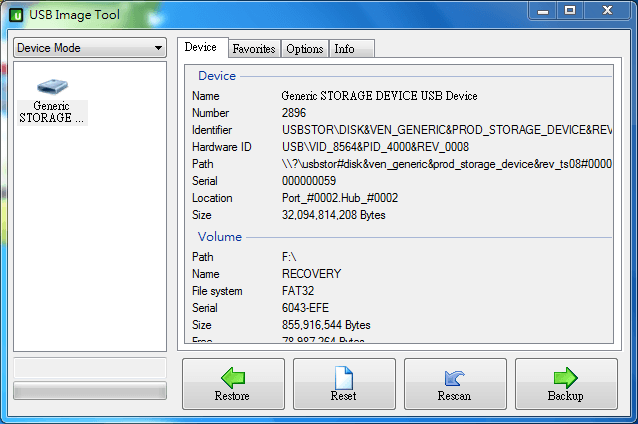Viewport: 638px width, 424px height.
Task: Click the volume name value RECOVERY
Action: click(x=311, y=274)
